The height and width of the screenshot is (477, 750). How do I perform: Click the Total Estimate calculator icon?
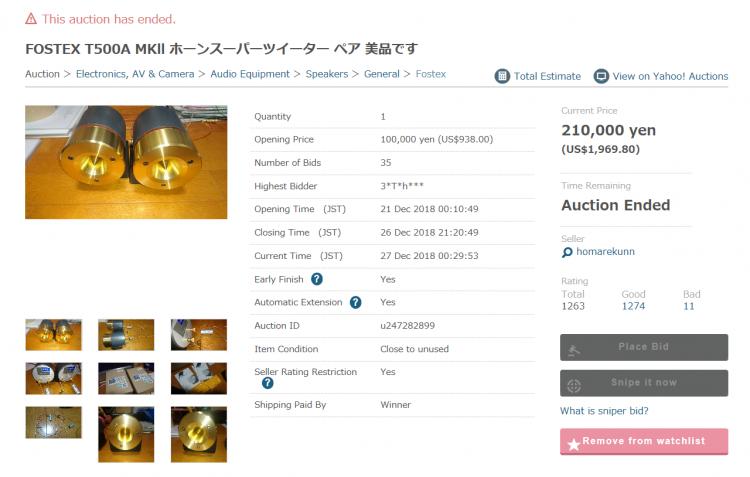click(502, 76)
